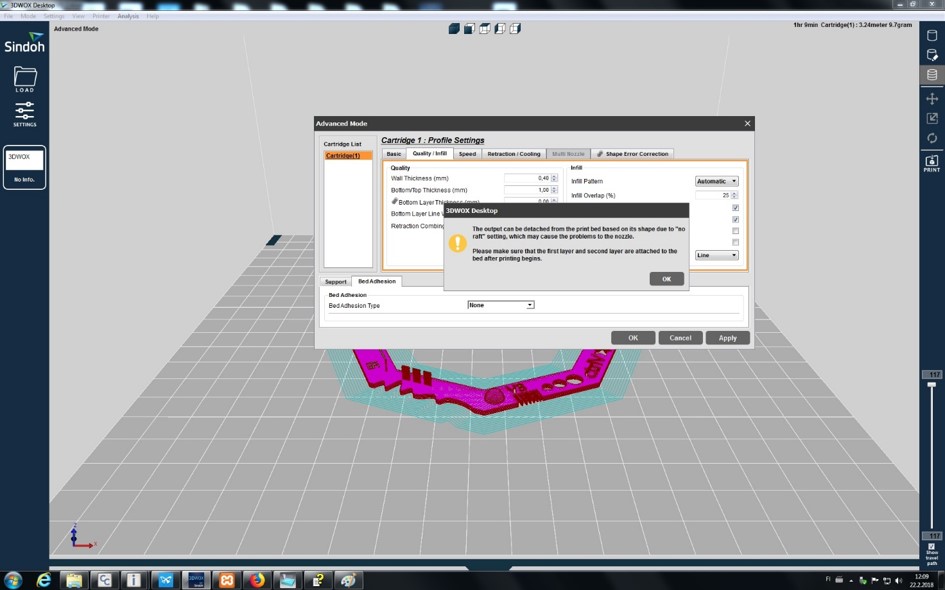
Task: Click the rightmost cube view icon in top toolbar
Action: [515, 28]
